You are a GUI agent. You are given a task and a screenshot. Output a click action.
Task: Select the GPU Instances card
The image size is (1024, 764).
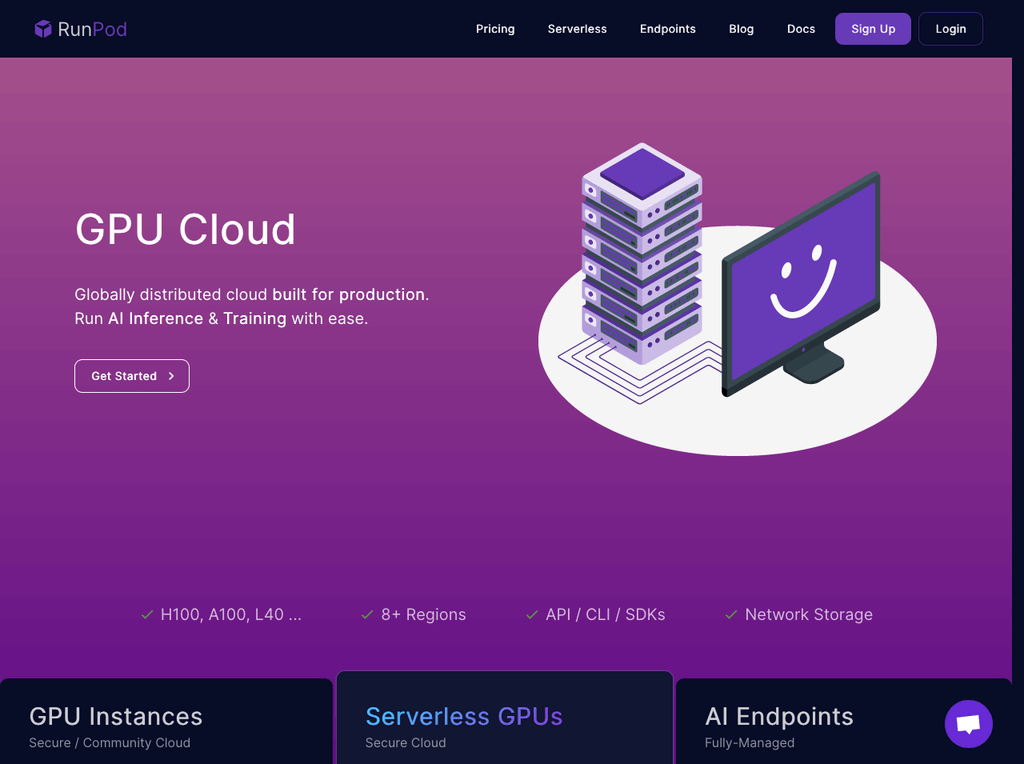point(167,721)
